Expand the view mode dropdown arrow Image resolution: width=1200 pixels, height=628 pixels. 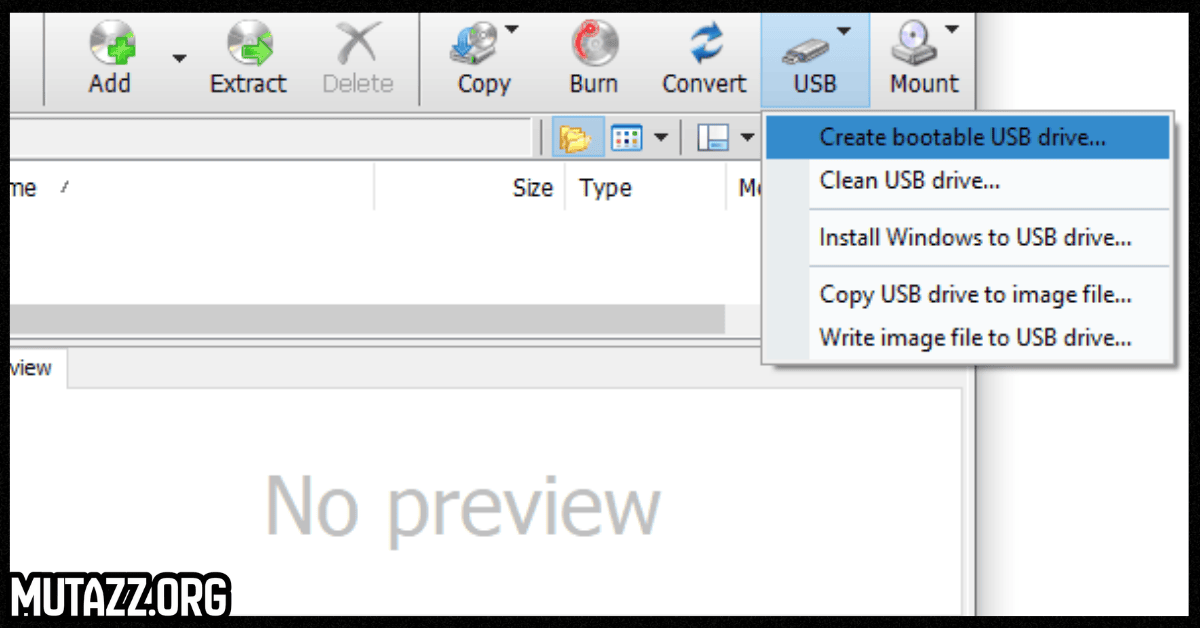[x=660, y=137]
